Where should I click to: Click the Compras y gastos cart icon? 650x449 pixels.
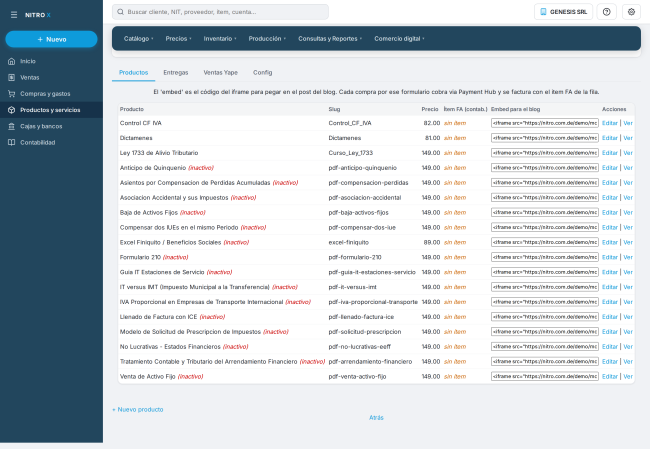12,94
